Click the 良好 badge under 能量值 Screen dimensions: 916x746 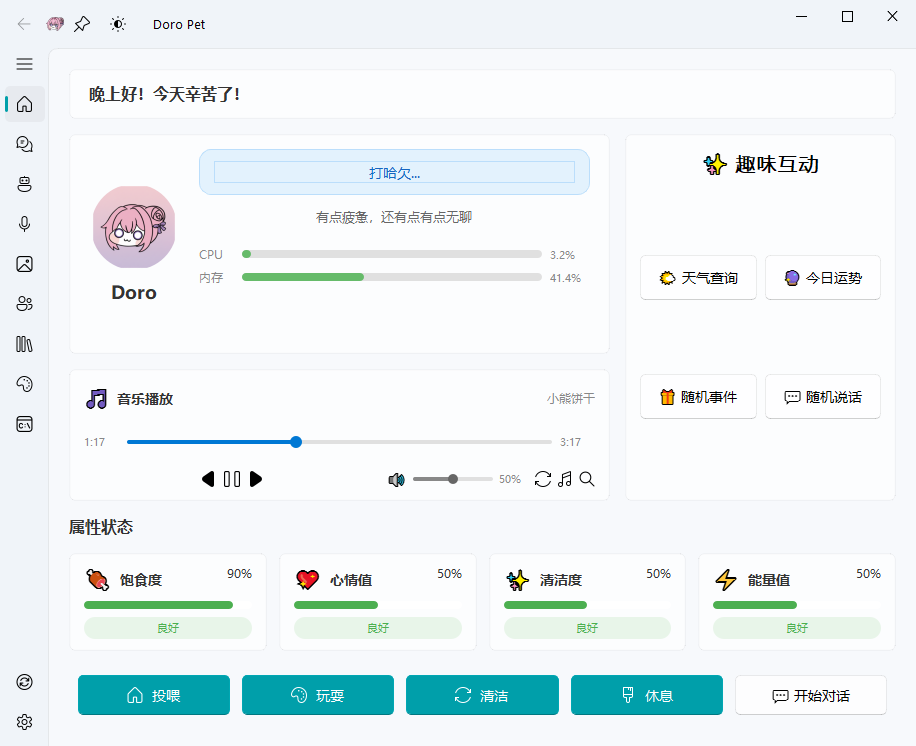coord(797,628)
